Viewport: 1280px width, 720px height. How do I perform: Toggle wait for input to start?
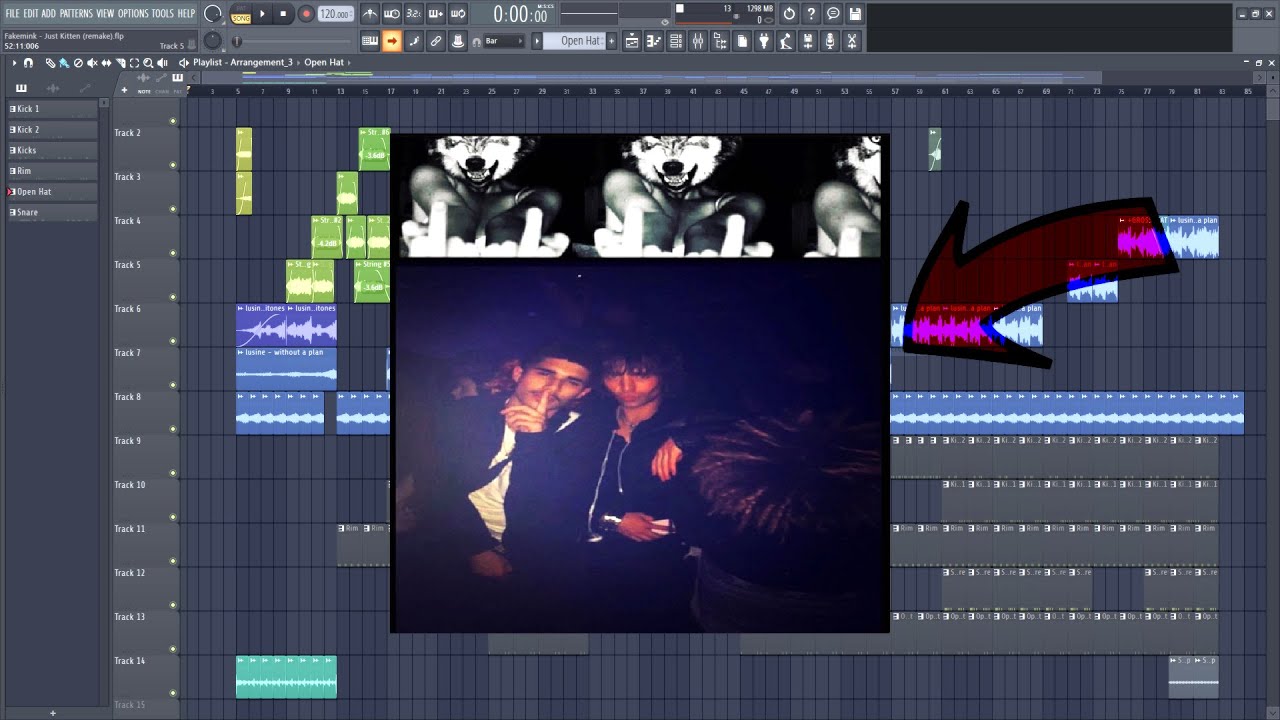(x=391, y=14)
